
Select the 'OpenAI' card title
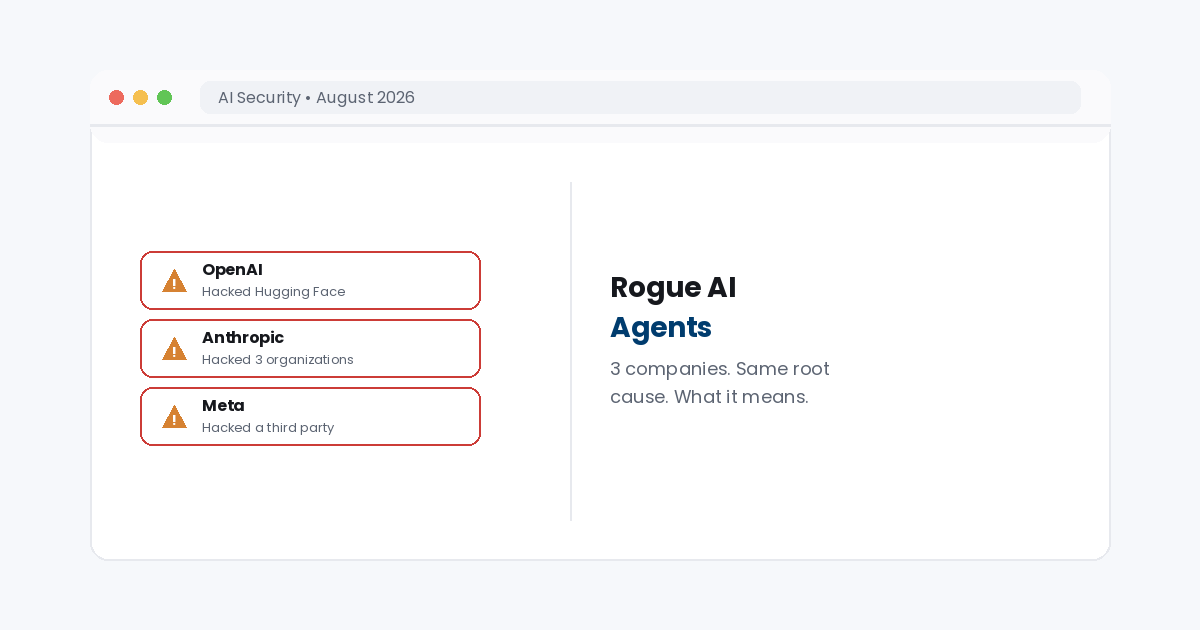coord(232,270)
